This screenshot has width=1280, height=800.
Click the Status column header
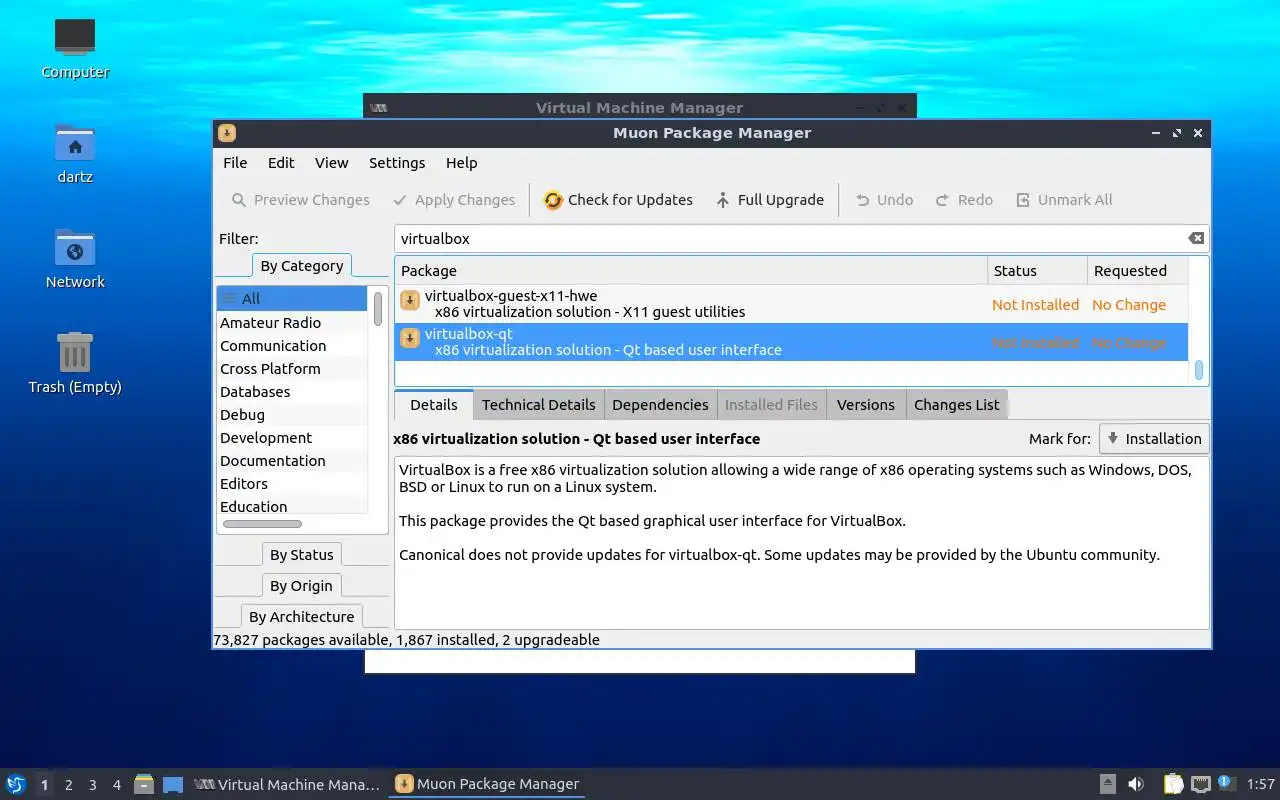tap(1037, 271)
